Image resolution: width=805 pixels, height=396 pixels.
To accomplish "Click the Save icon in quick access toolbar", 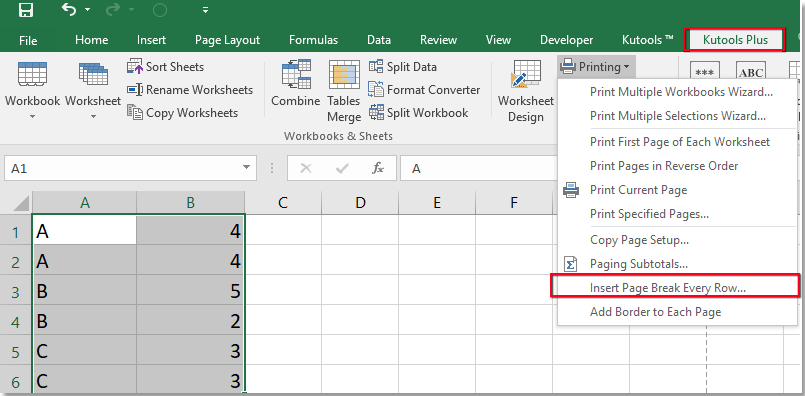I will click(26, 9).
